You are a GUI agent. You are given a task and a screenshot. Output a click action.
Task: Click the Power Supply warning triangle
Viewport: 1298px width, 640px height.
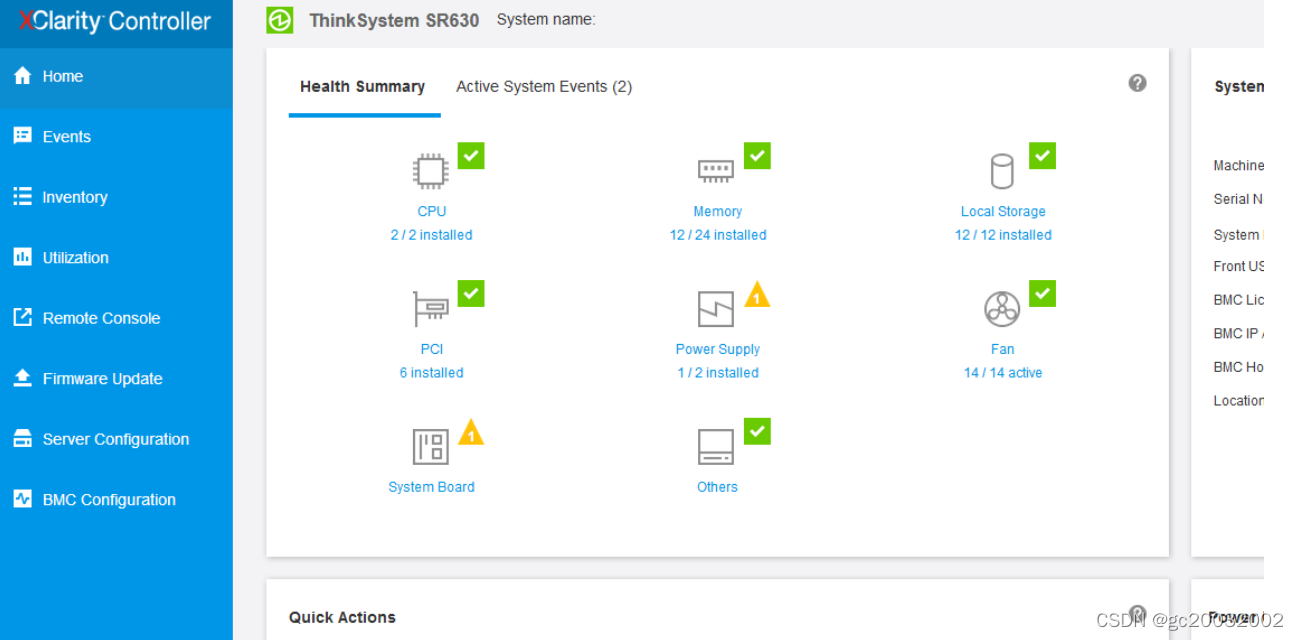point(757,295)
